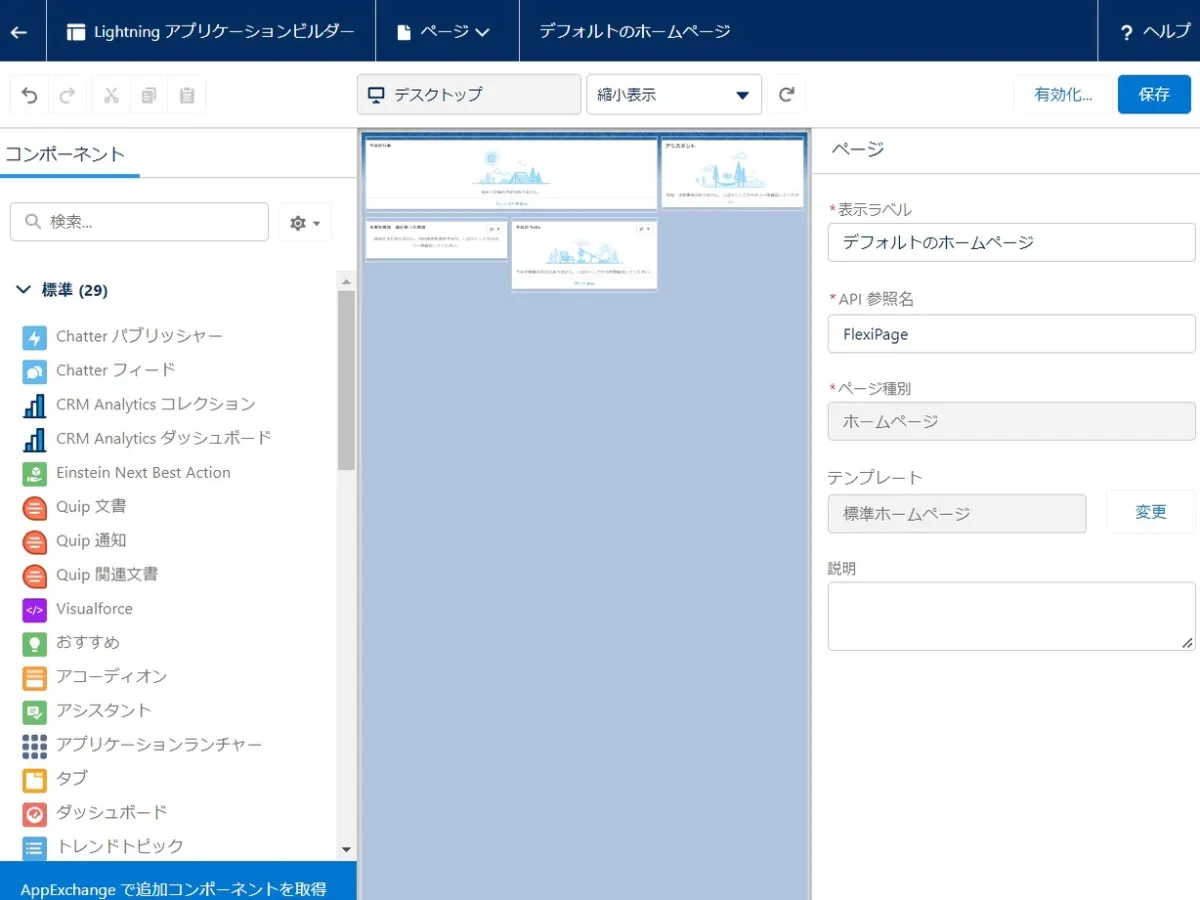This screenshot has width=1200, height=900.
Task: Open the ページ dropdown menu
Action: [x=447, y=31]
